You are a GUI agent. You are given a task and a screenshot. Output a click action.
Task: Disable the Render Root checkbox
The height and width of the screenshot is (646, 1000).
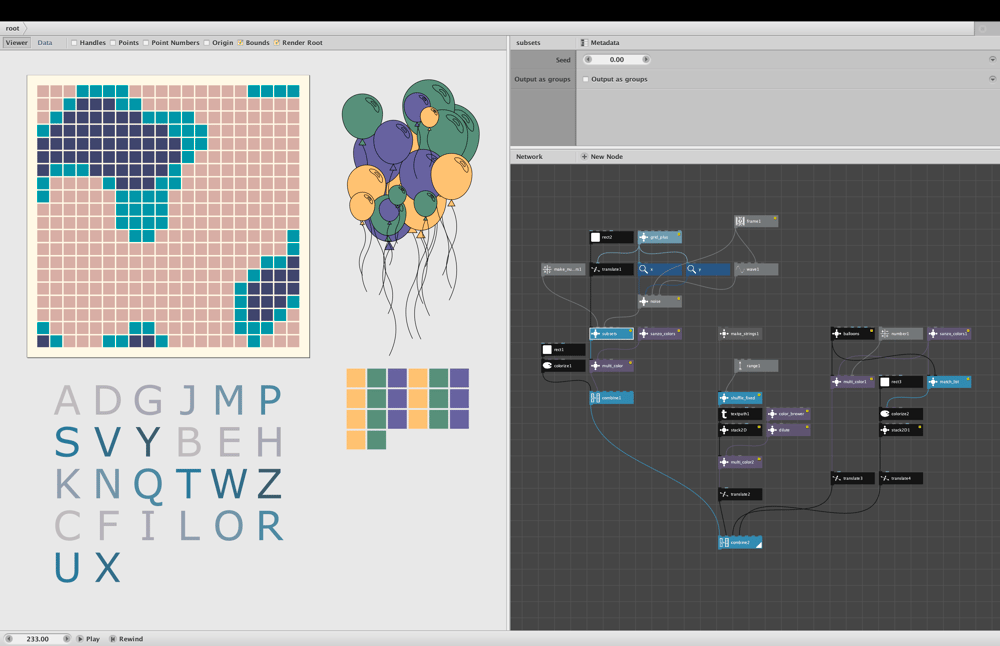277,43
